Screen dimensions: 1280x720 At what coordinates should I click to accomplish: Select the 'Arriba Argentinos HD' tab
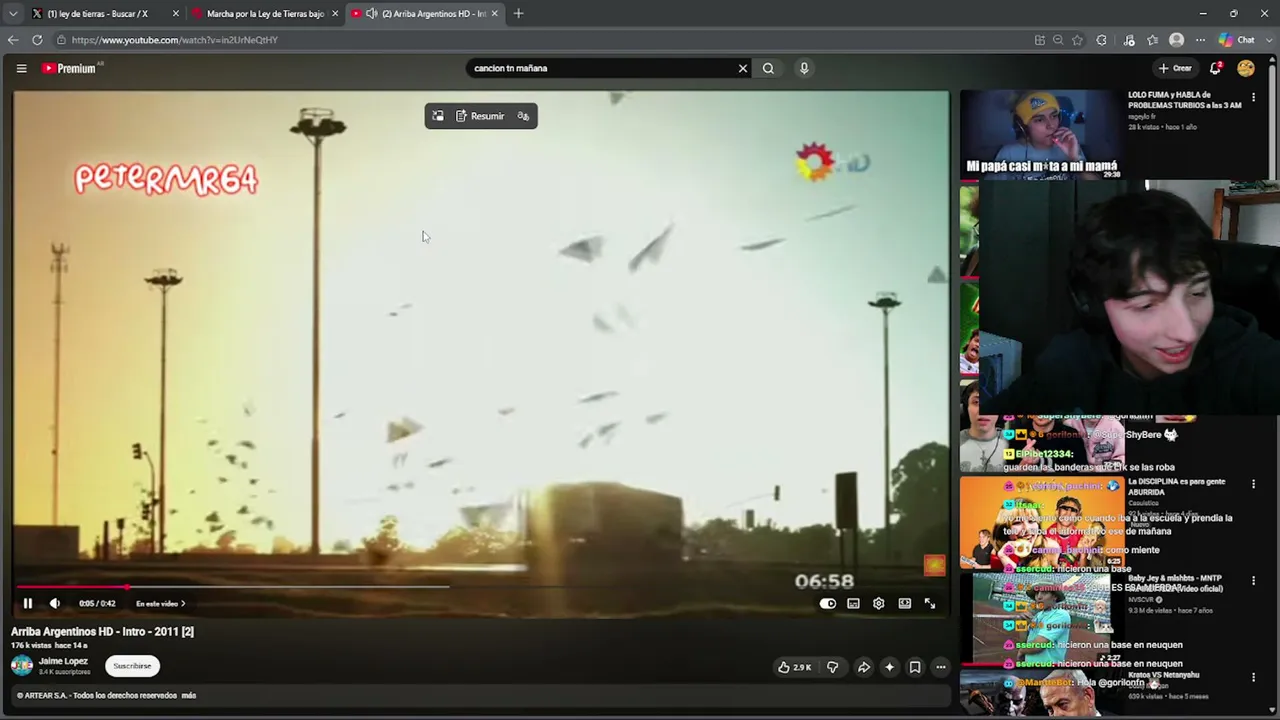pyautogui.click(x=425, y=14)
